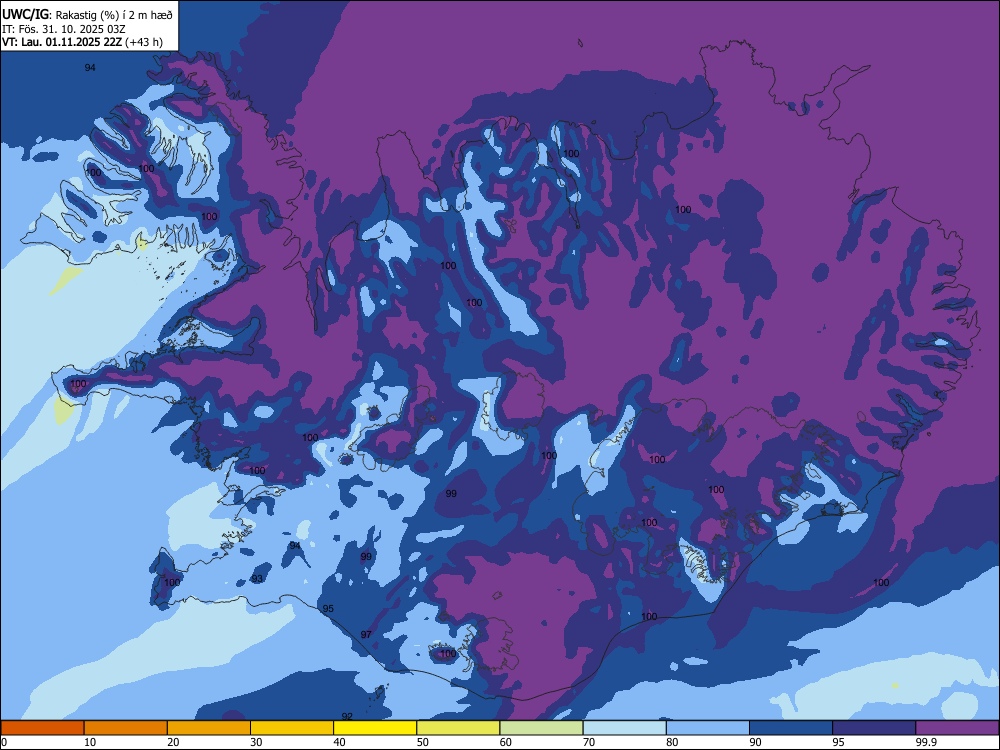1000x750 pixels.
Task: Select the '97' humidity value on the map
Action: click(x=366, y=635)
